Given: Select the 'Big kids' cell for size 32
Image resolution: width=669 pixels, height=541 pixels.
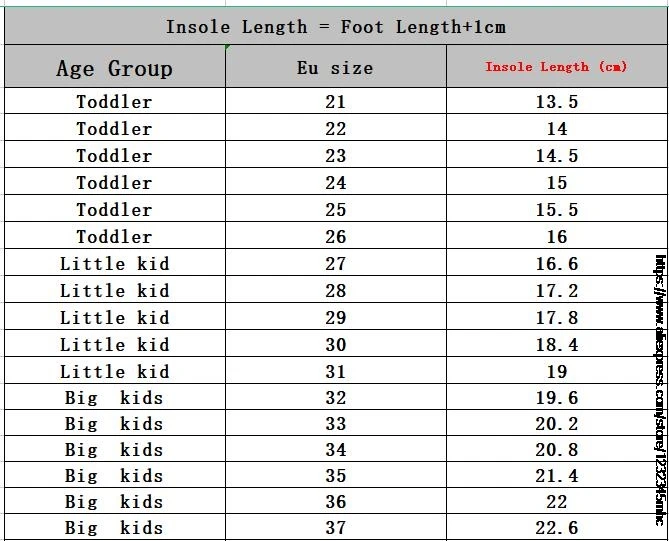Looking at the screenshot, I should click(x=115, y=397).
